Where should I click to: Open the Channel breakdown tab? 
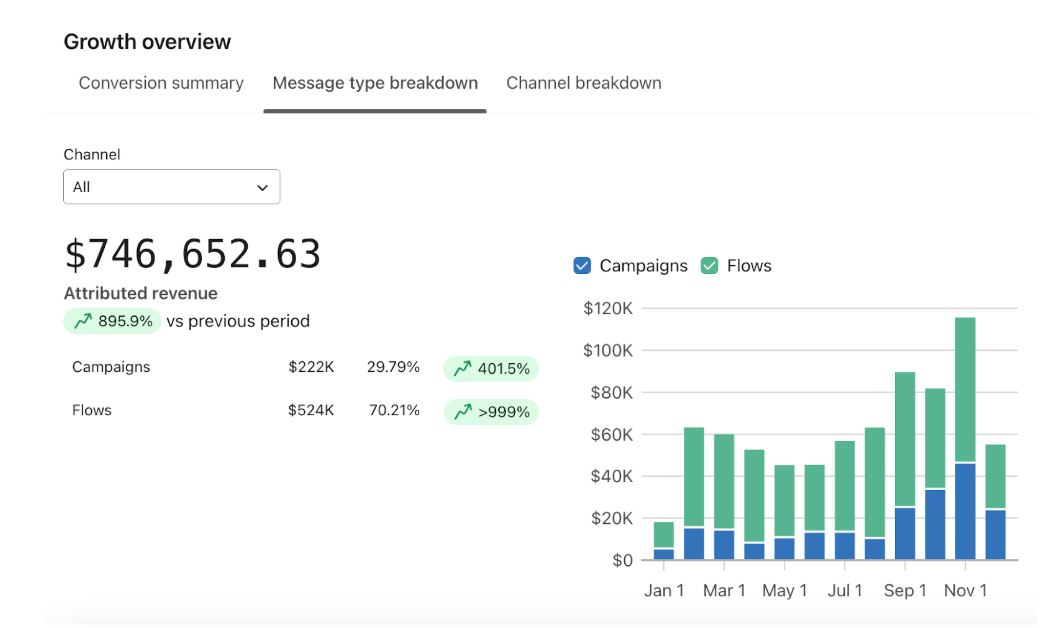pyautogui.click(x=583, y=83)
